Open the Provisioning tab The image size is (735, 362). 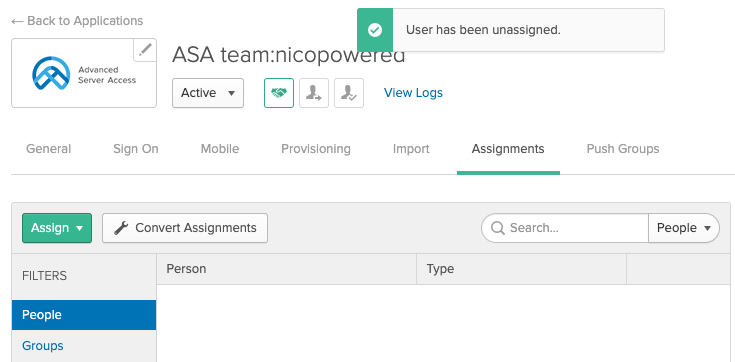[x=315, y=149]
